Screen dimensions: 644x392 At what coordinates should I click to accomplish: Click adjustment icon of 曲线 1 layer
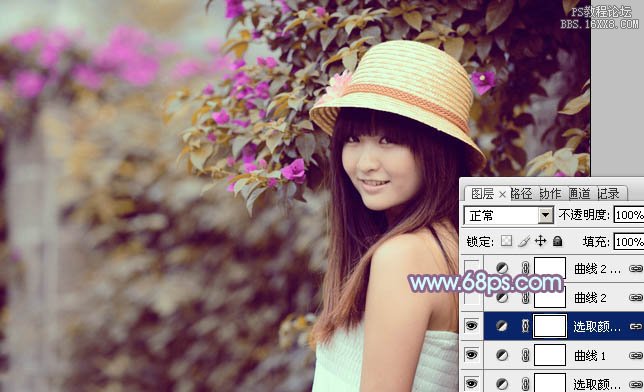501,355
